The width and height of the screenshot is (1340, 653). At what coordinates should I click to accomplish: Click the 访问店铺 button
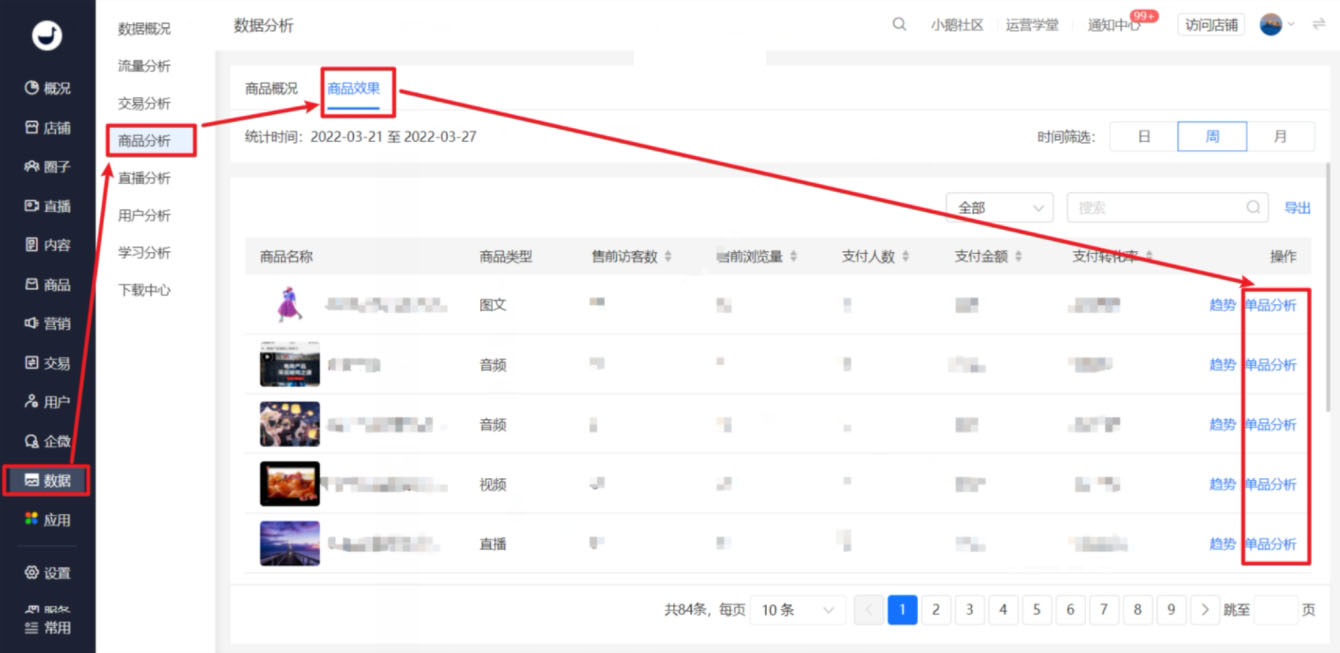[1209, 24]
